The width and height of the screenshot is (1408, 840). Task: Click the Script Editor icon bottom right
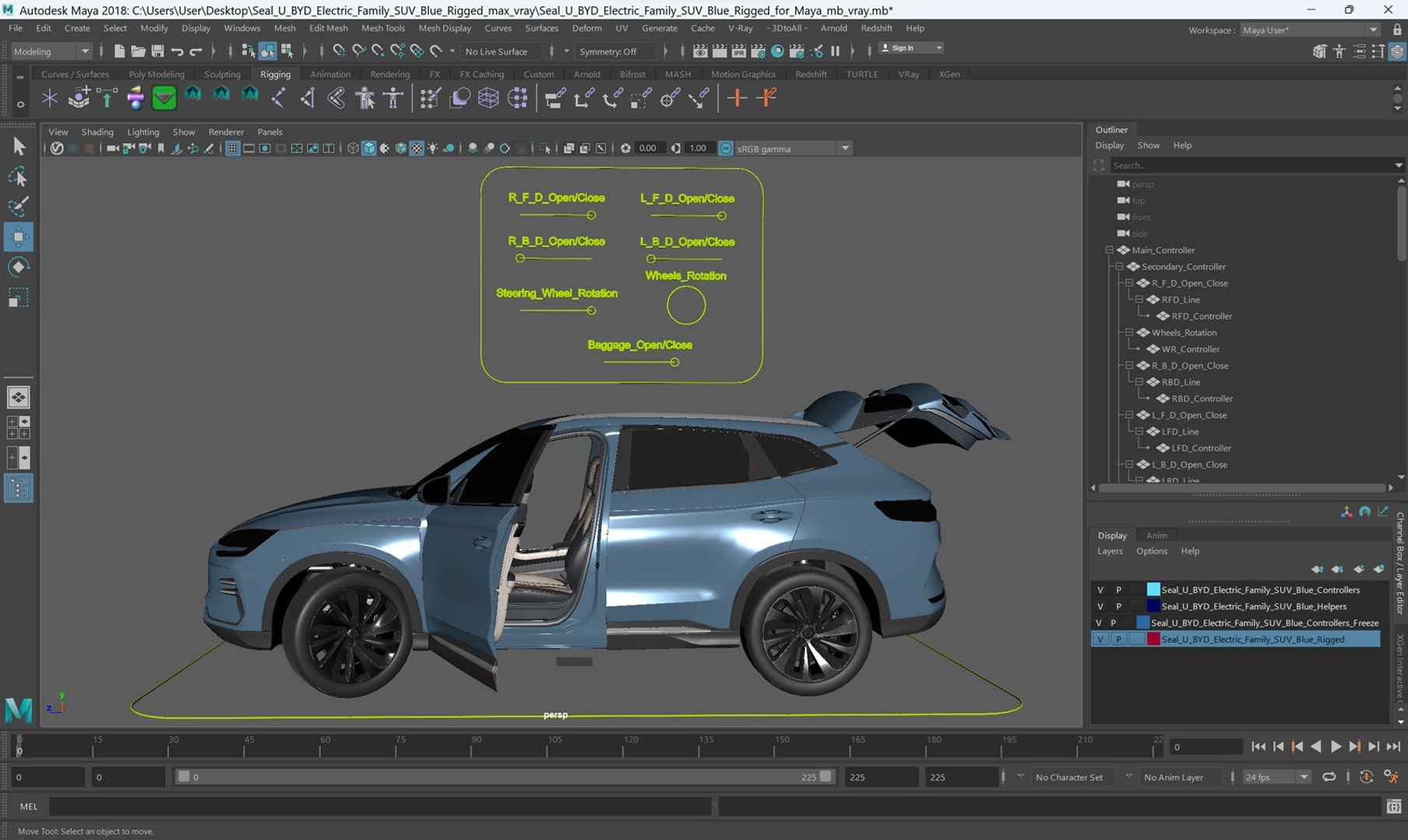(x=1394, y=807)
